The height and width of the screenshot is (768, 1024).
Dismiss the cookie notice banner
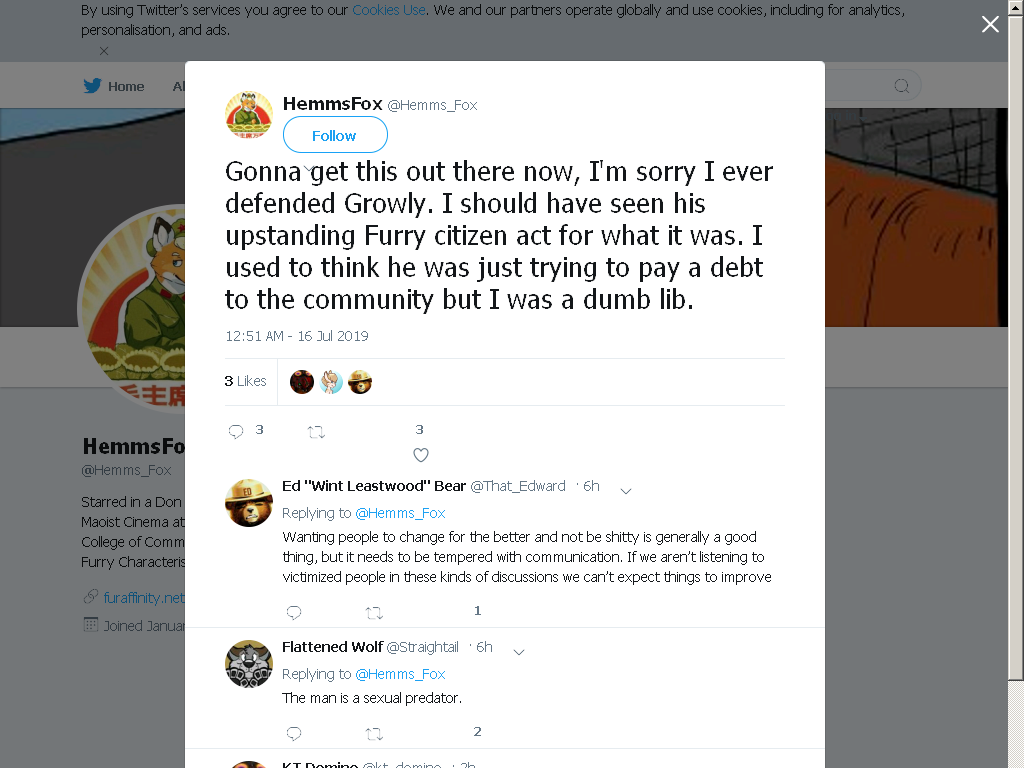[x=104, y=50]
